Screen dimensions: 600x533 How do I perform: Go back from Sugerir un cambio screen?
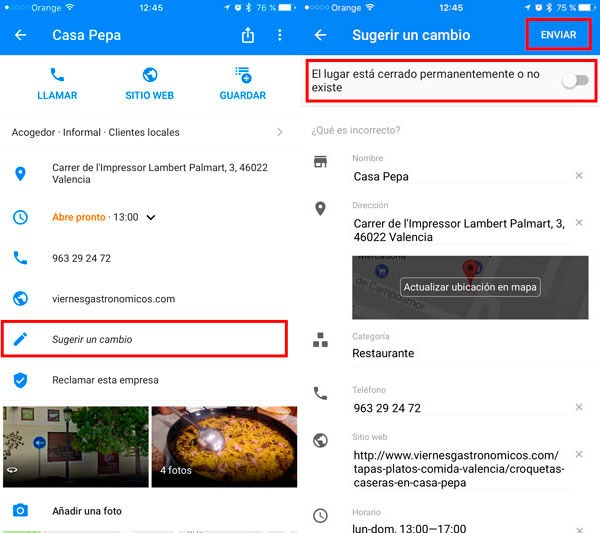[320, 35]
